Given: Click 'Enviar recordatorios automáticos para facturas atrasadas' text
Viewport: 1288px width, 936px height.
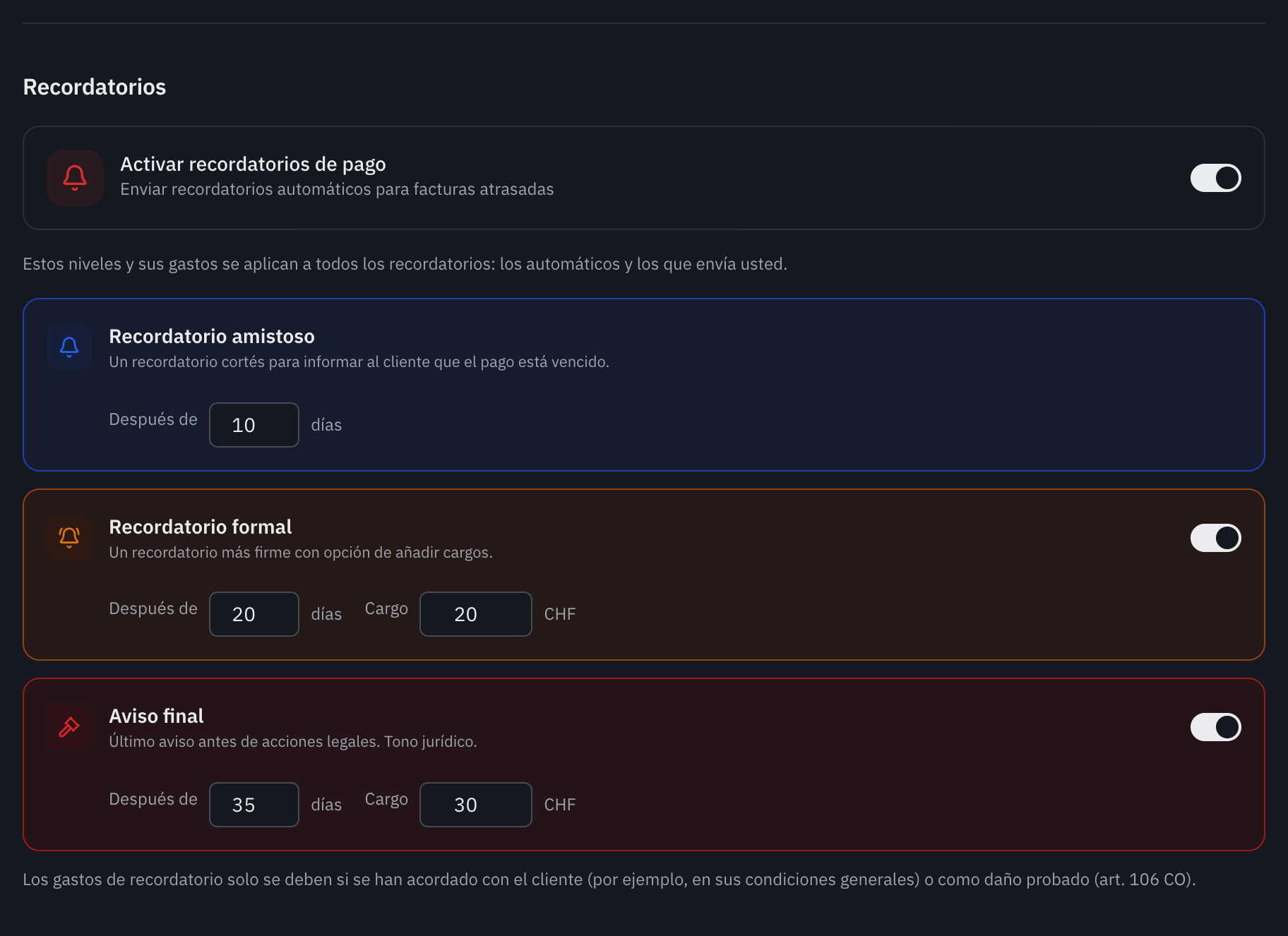Looking at the screenshot, I should (x=337, y=189).
